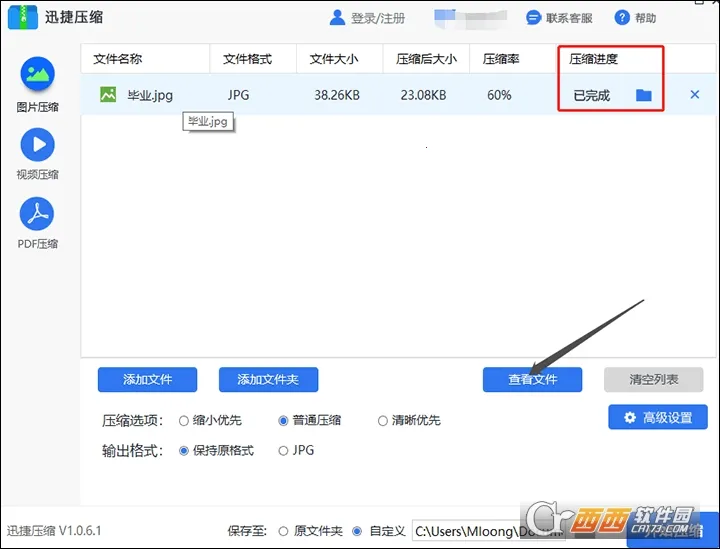Image resolution: width=720 pixels, height=549 pixels.
Task: Choose 清晰优先 compression option
Action: tap(383, 420)
